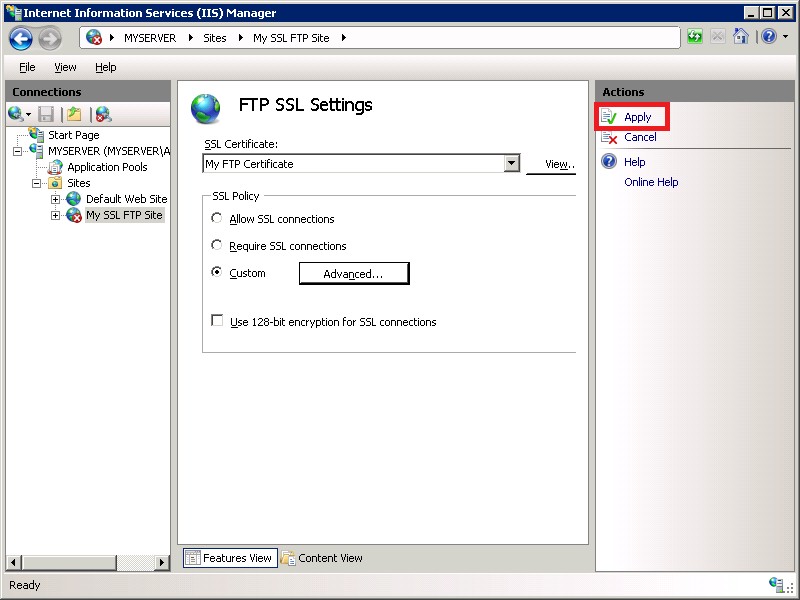This screenshot has height=600, width=800.
Task: Click Help in the Actions pane
Action: (635, 162)
